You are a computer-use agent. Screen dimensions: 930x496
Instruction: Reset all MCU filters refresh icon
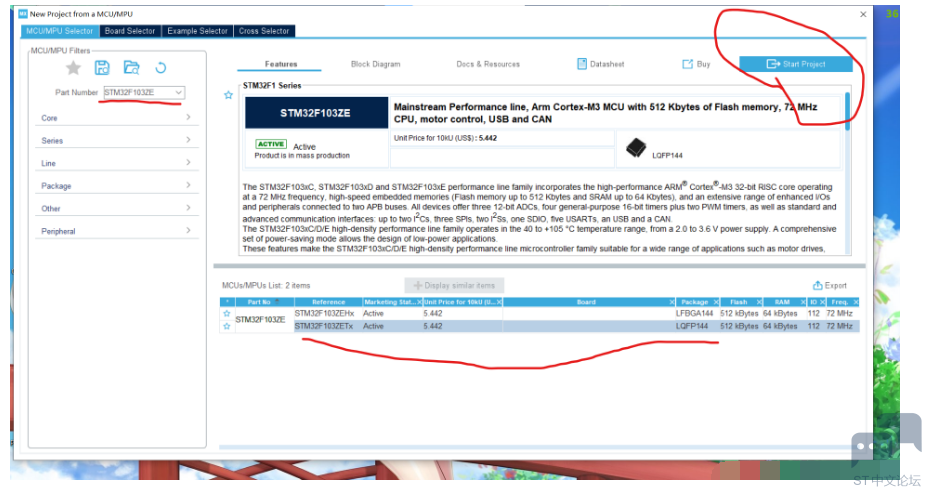pyautogui.click(x=160, y=68)
